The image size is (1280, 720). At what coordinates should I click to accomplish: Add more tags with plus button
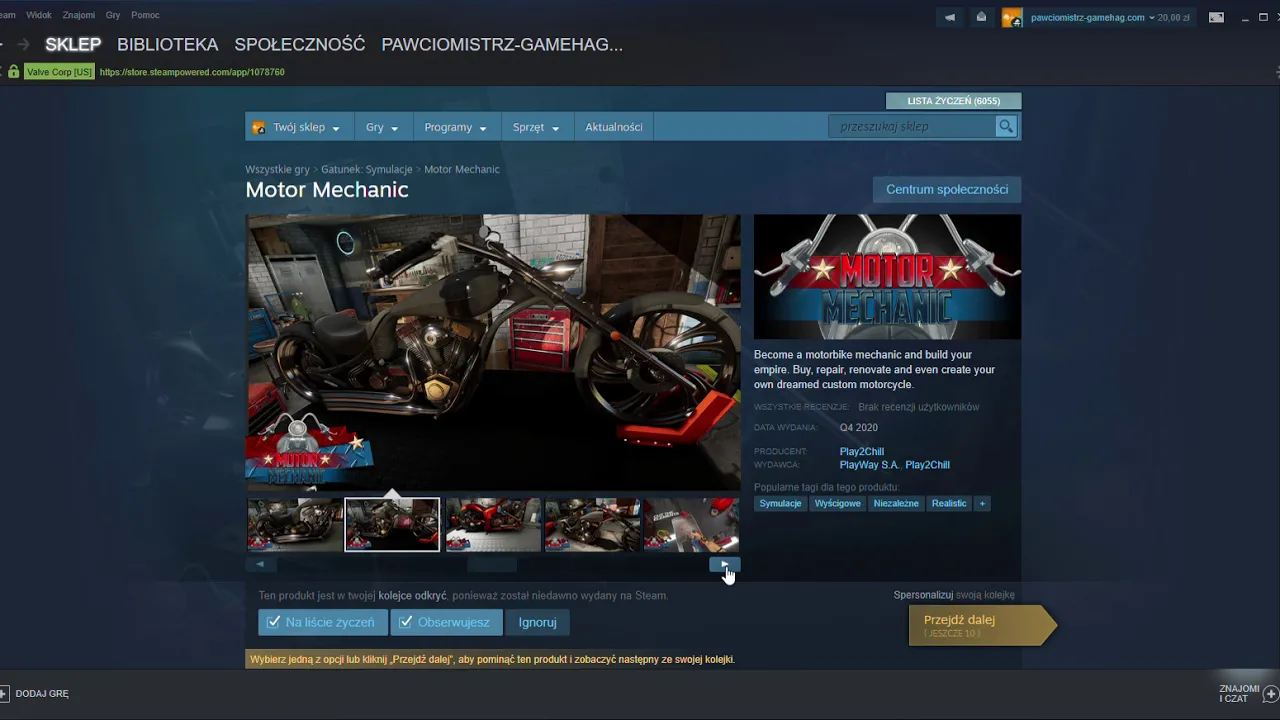coord(982,503)
